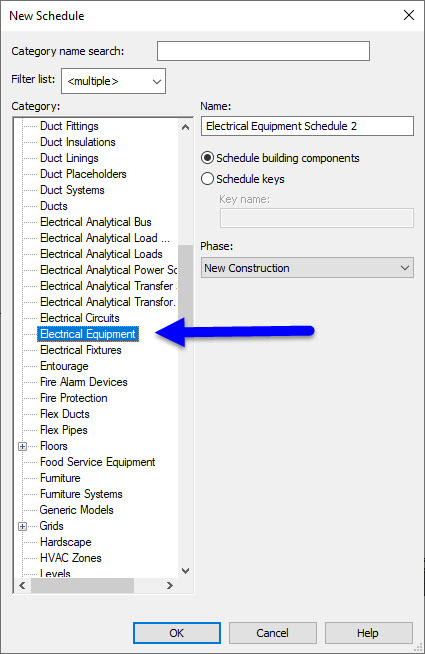The image size is (425, 654).
Task: Click the horizontal scroll left arrow
Action: (23, 585)
